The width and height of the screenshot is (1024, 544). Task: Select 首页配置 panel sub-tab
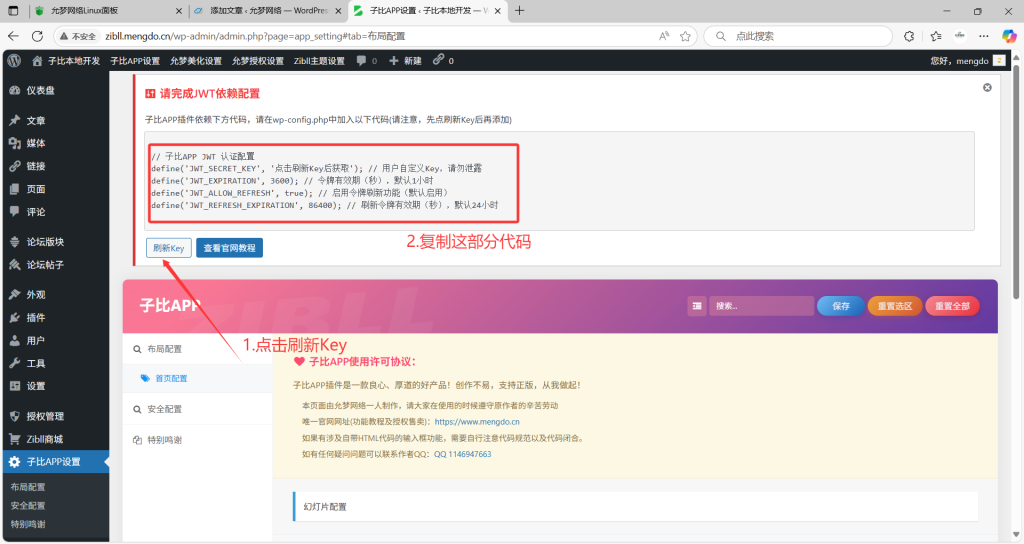[197, 378]
